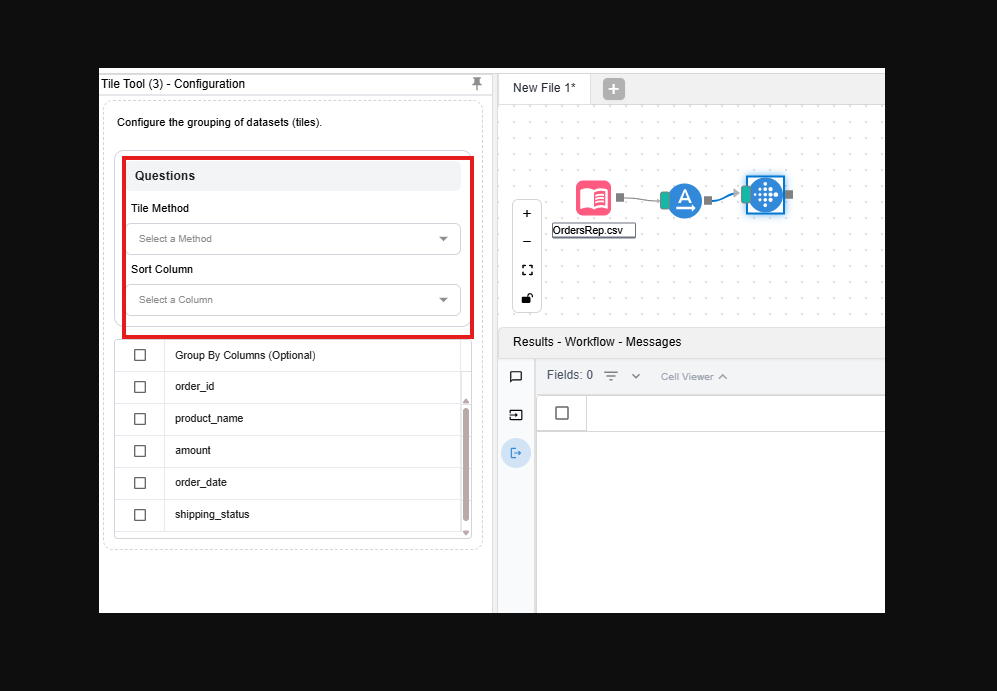Select the Tile tool node on canvas
Screen dimensions: 997x691
pyautogui.click(x=765, y=194)
